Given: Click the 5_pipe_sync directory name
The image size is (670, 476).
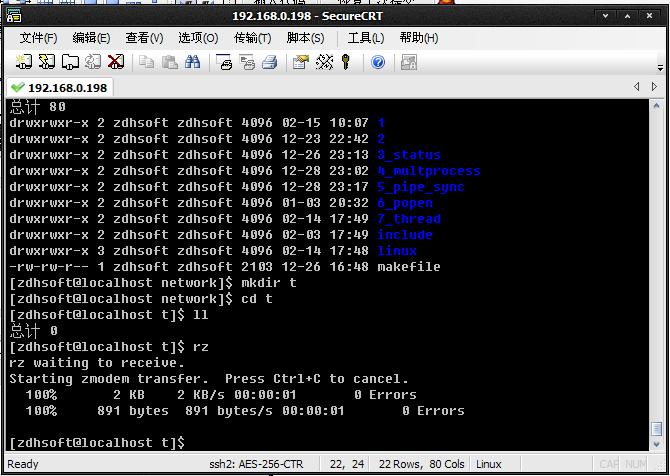Looking at the screenshot, I should tap(420, 187).
